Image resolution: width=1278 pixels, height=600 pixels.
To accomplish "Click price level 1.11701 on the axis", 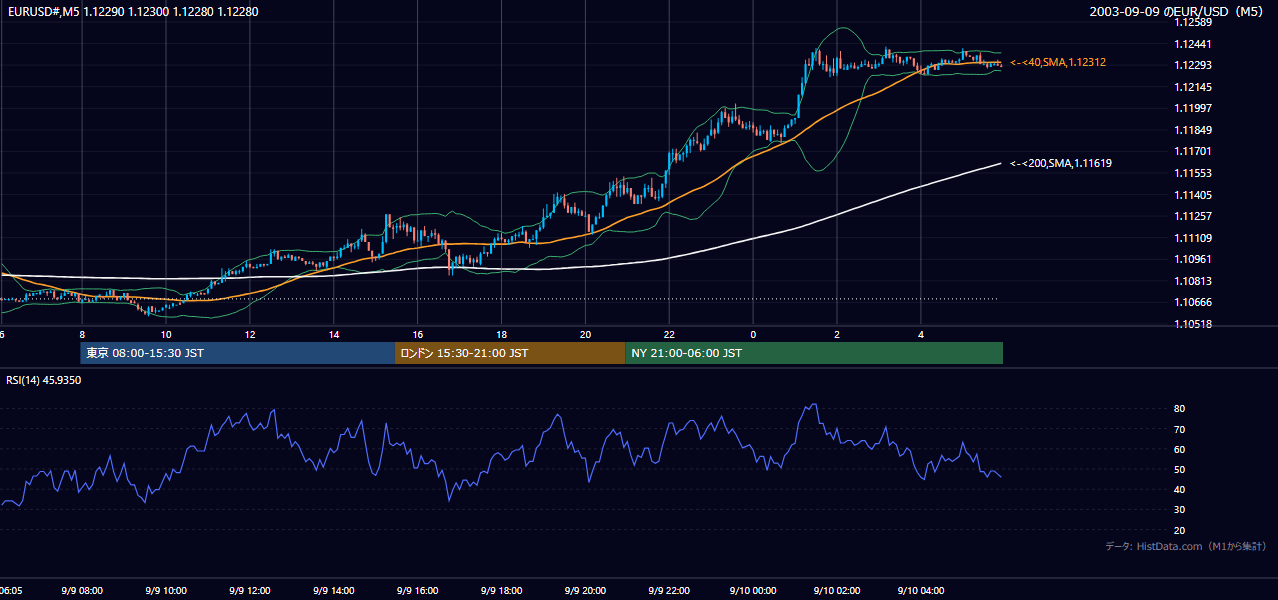I will tap(1193, 151).
